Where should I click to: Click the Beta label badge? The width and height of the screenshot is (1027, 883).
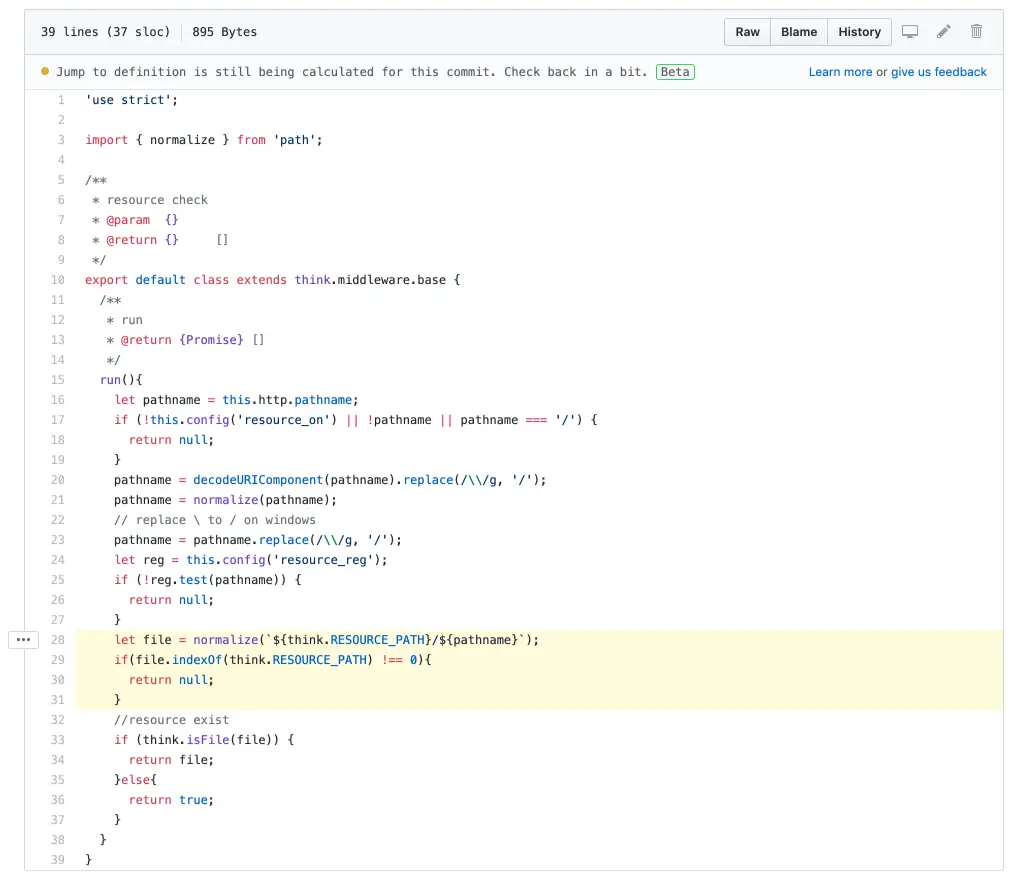point(675,72)
